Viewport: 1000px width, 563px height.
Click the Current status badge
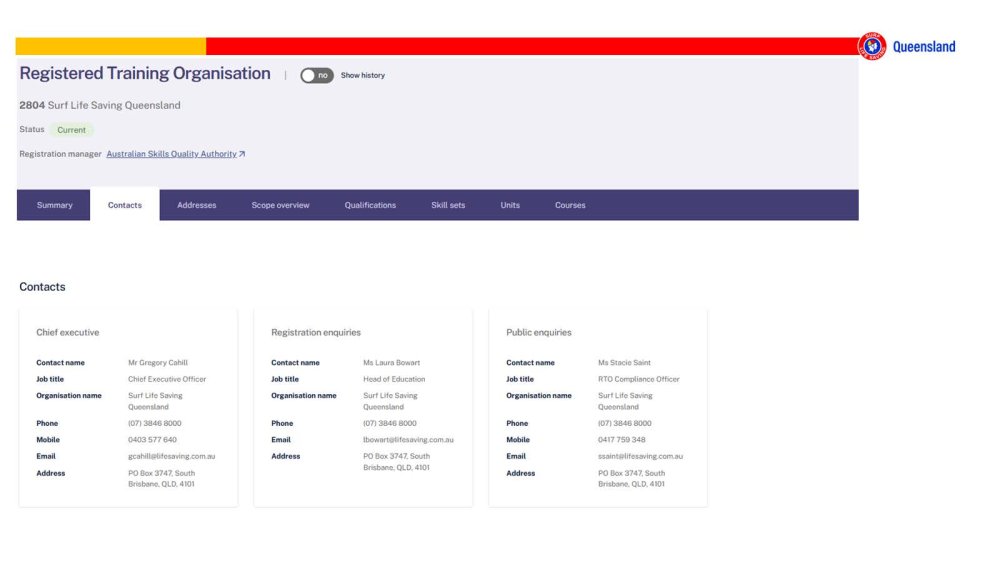(x=71, y=129)
